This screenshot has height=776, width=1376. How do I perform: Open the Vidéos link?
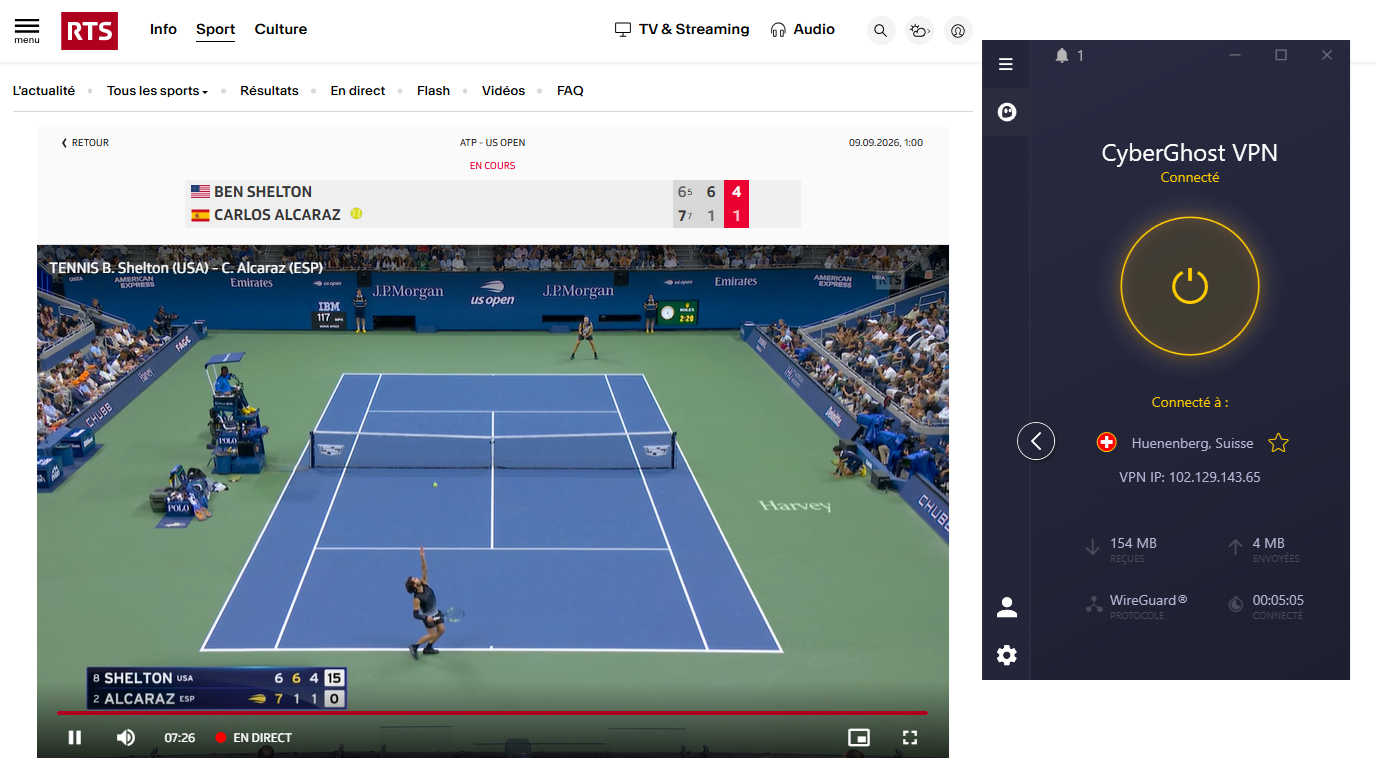click(503, 91)
